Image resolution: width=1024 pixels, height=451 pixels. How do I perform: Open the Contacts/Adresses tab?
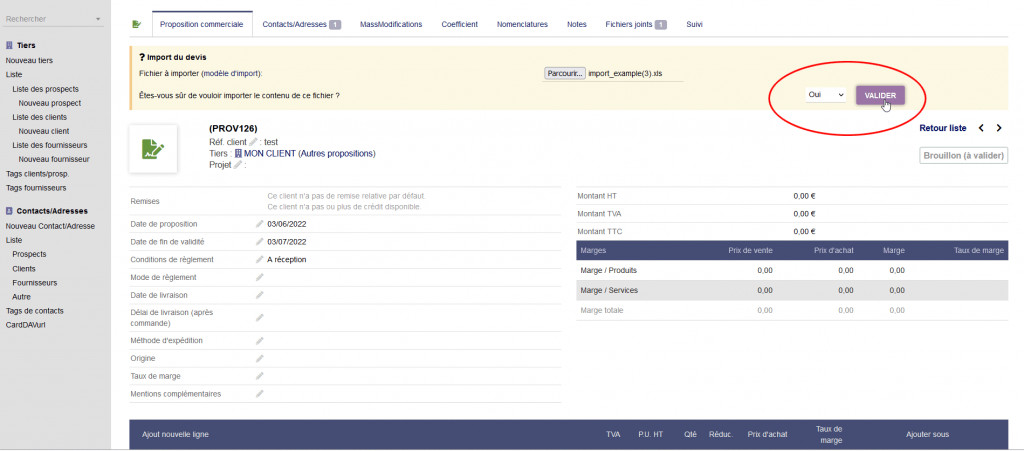pos(302,24)
